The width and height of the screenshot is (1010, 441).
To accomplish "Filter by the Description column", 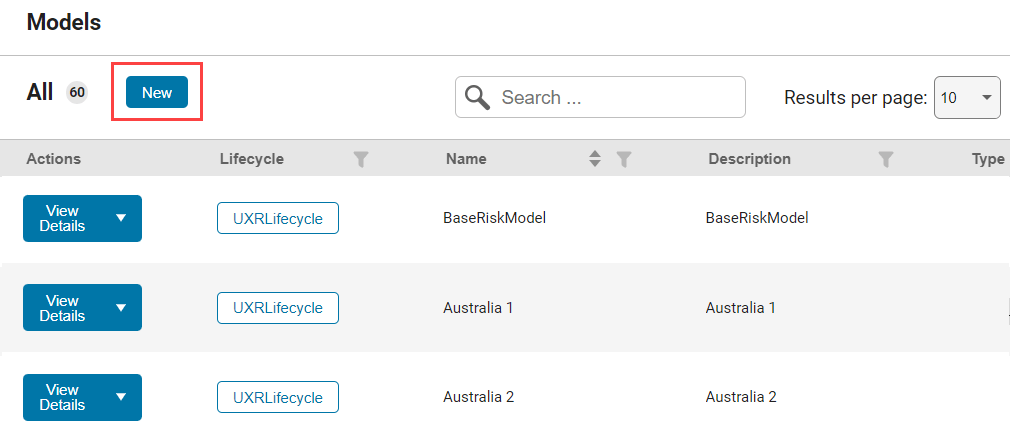I will click(x=885, y=159).
